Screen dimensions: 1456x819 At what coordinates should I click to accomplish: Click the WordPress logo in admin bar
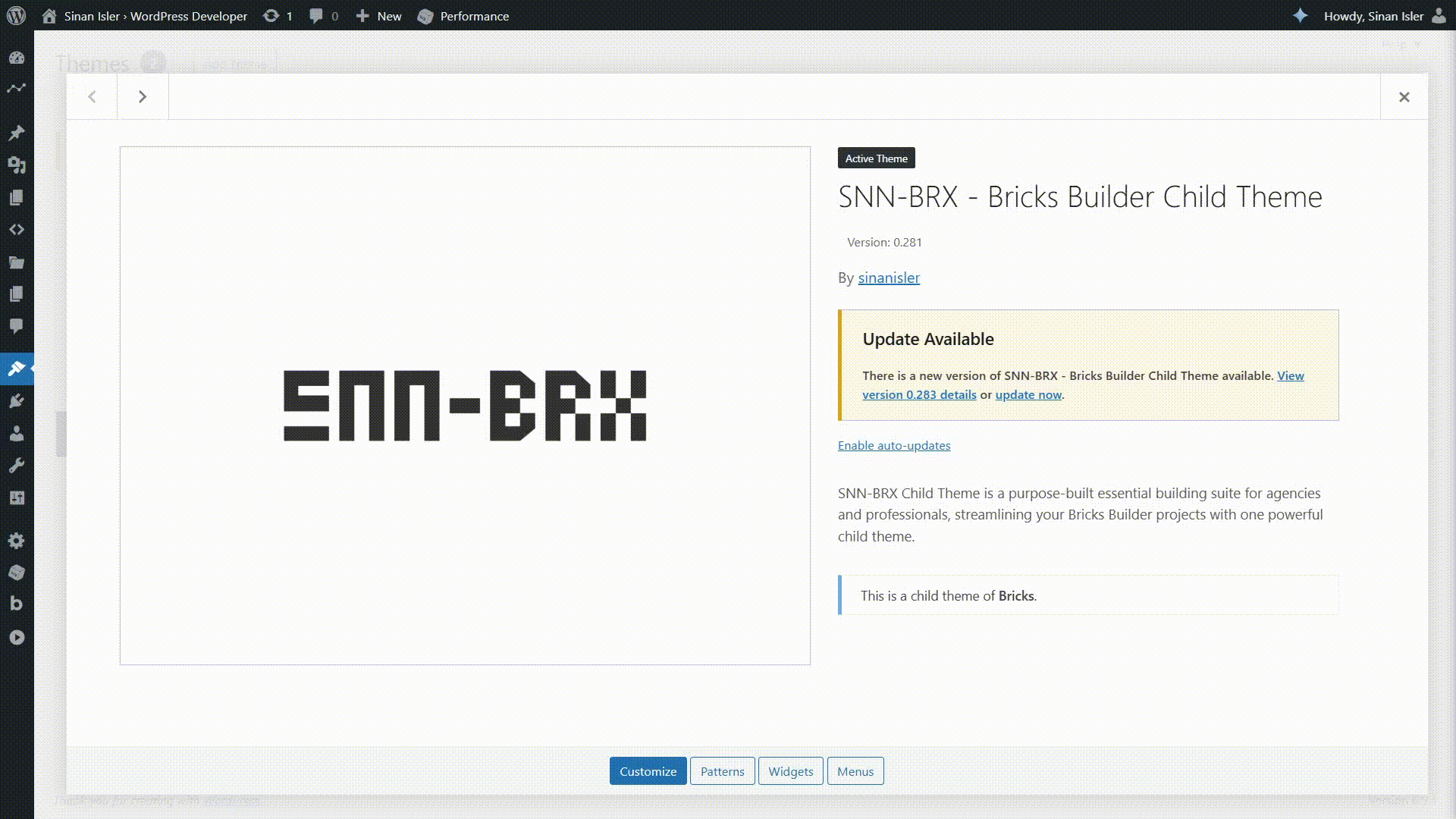16,16
